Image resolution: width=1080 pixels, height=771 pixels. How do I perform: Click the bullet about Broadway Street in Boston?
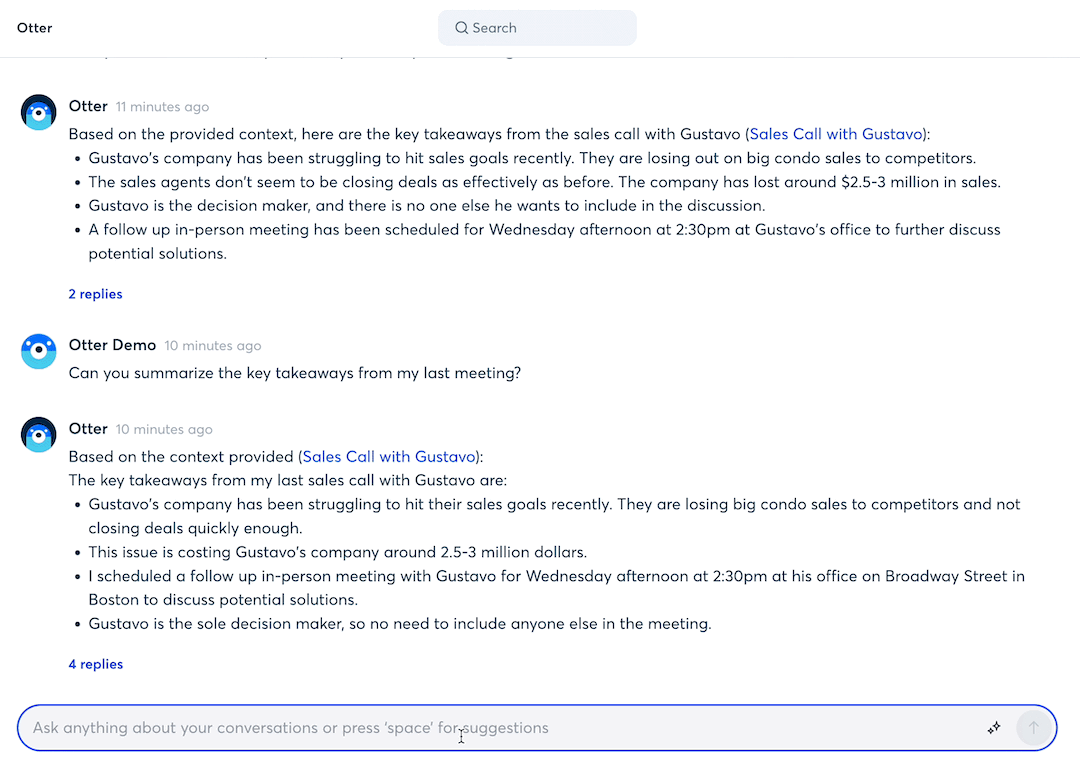pos(556,588)
